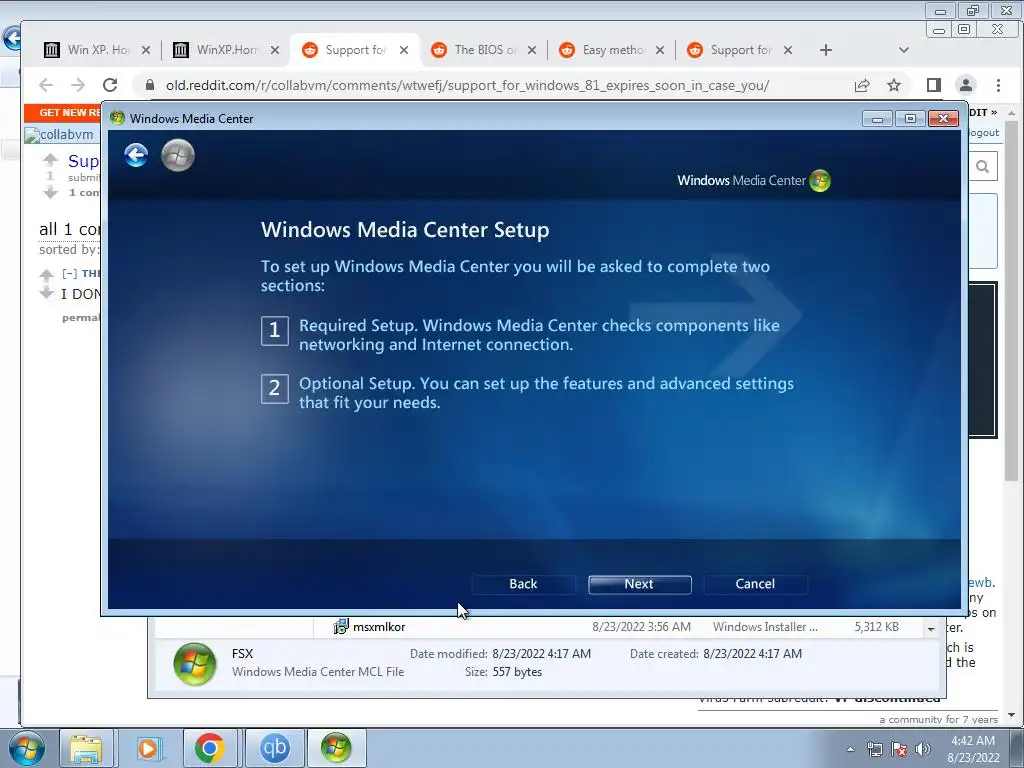Downvote the reddit post
The height and width of the screenshot is (768, 1024).
pyautogui.click(x=50, y=192)
